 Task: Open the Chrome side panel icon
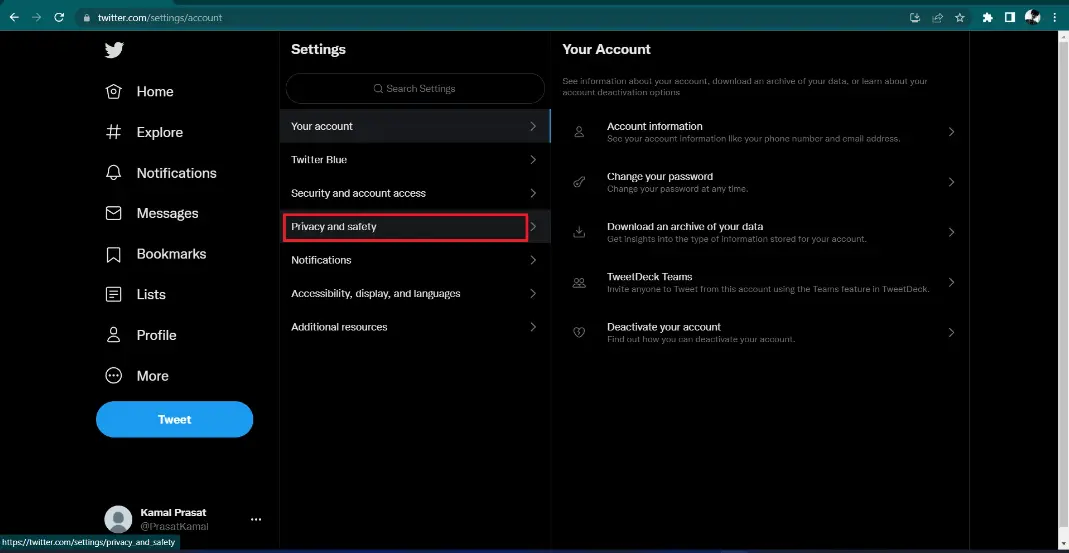1010,18
